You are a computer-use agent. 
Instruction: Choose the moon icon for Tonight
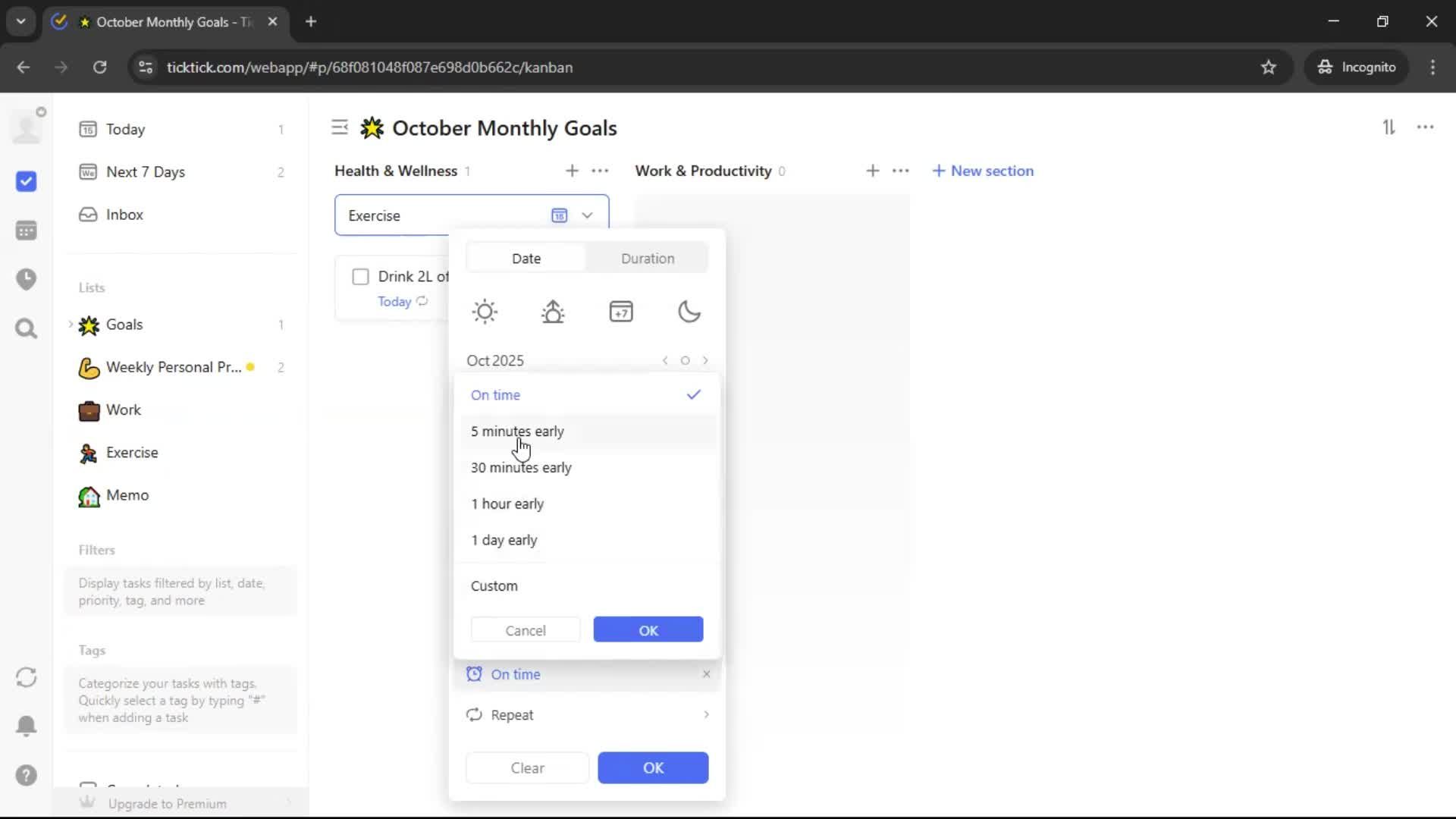[689, 312]
